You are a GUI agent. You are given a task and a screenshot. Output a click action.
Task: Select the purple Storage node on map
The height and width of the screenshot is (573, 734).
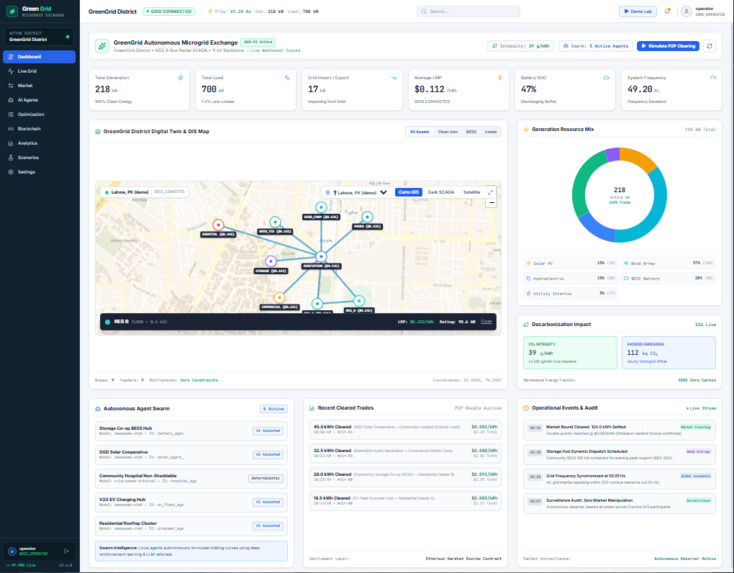(x=271, y=261)
